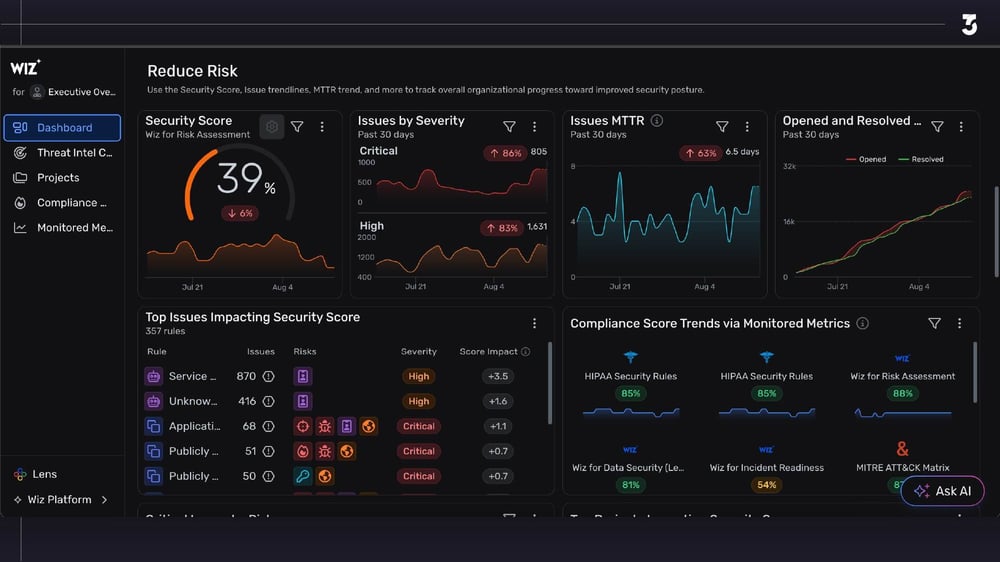Screen dimensions: 1000x562
Task: Click the Critical 86% trend badge
Action: coord(505,153)
